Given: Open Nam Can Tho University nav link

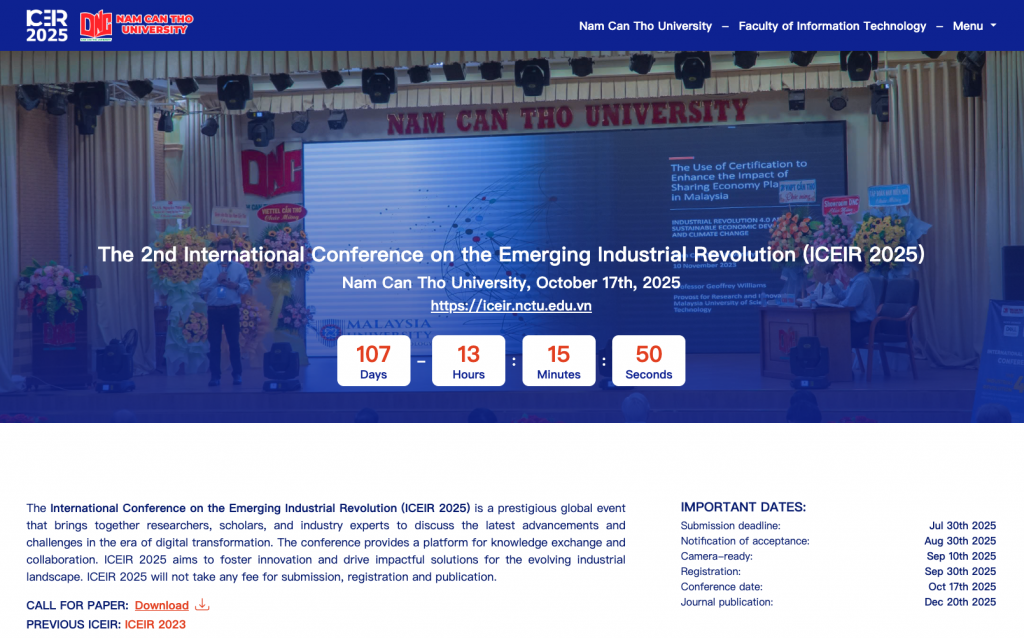Looking at the screenshot, I should click(645, 26).
